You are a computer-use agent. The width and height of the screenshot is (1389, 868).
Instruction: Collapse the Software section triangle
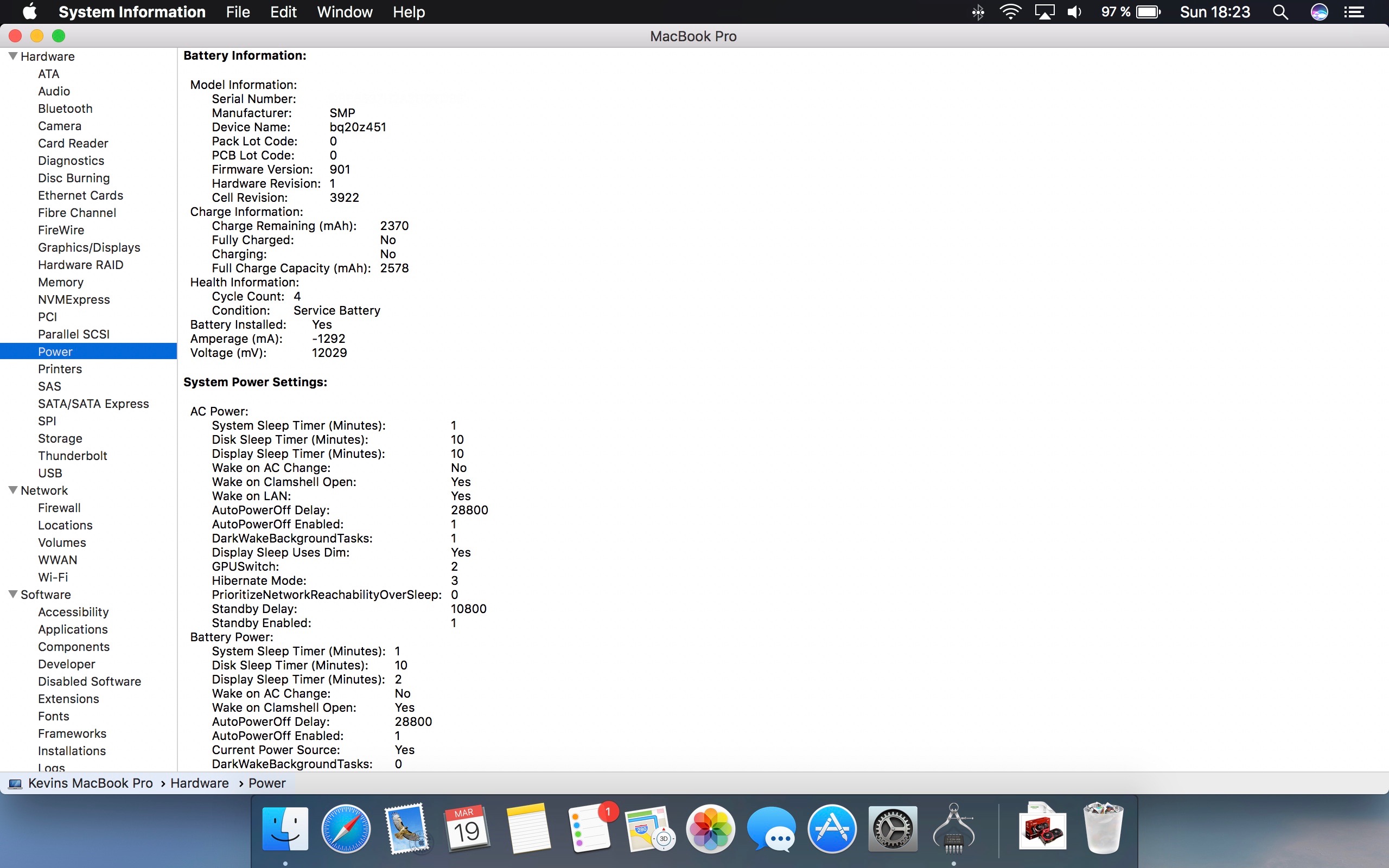(x=13, y=594)
